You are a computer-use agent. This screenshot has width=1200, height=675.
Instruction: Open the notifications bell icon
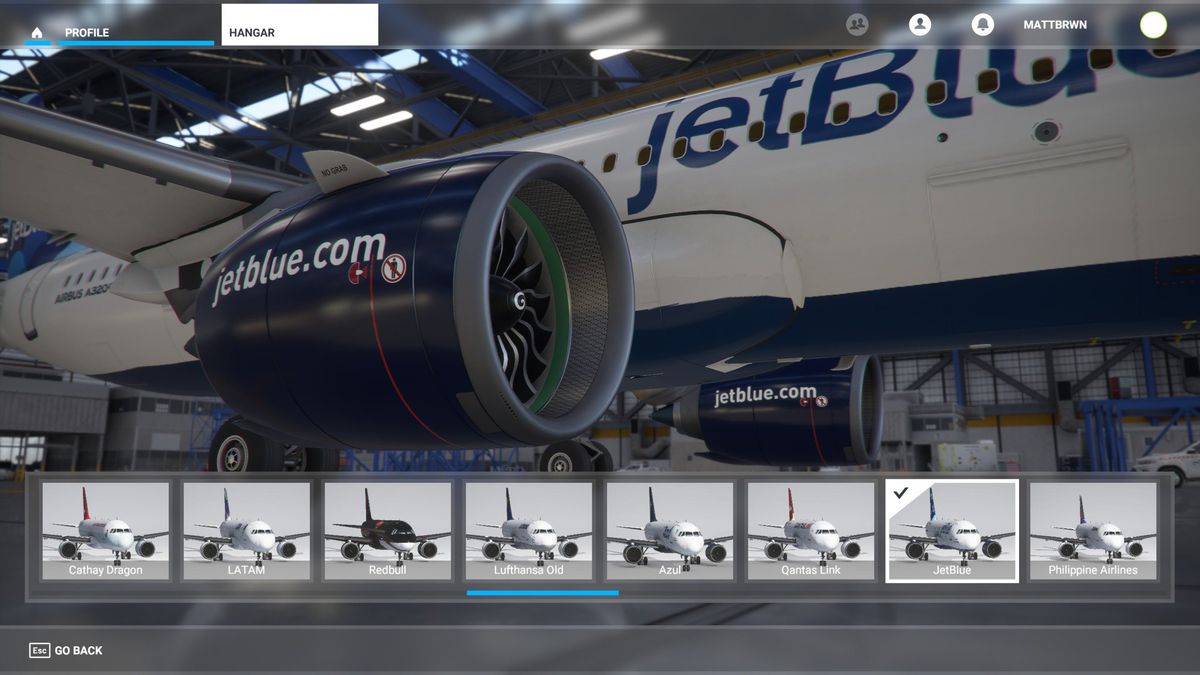coord(981,24)
